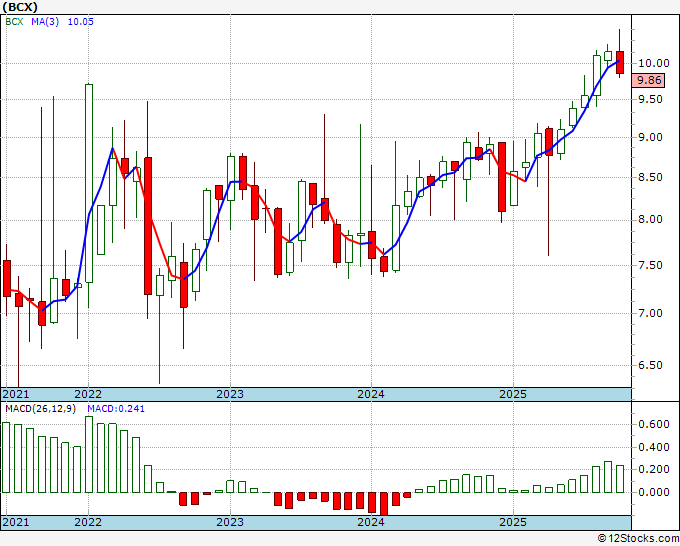Click 2024 on the price chart timeline

tap(371, 394)
